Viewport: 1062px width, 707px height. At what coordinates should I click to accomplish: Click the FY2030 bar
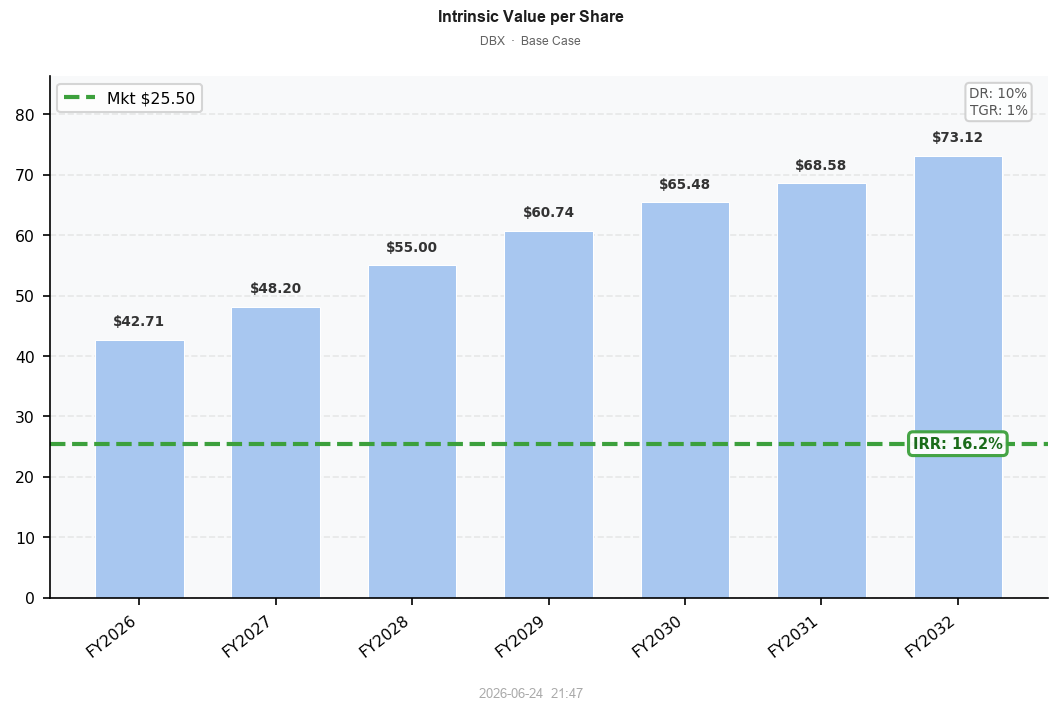685,400
